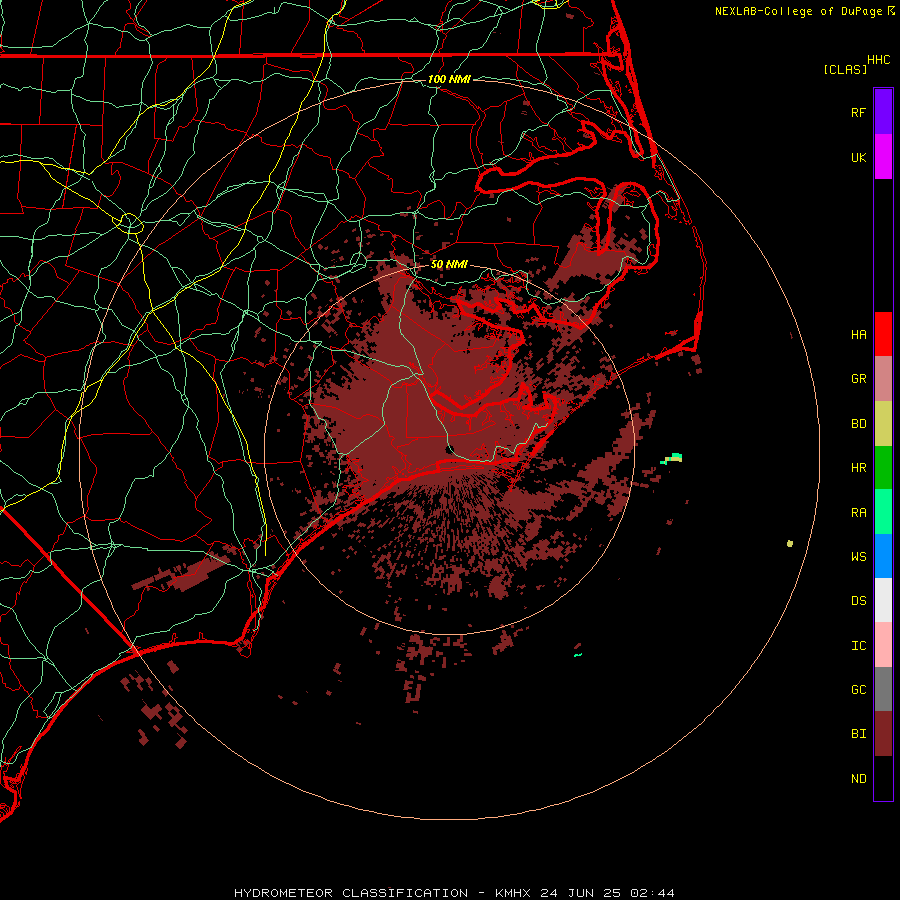Screen dimensions: 900x900
Task: Select the GC gray legend swatch
Action: [883, 689]
